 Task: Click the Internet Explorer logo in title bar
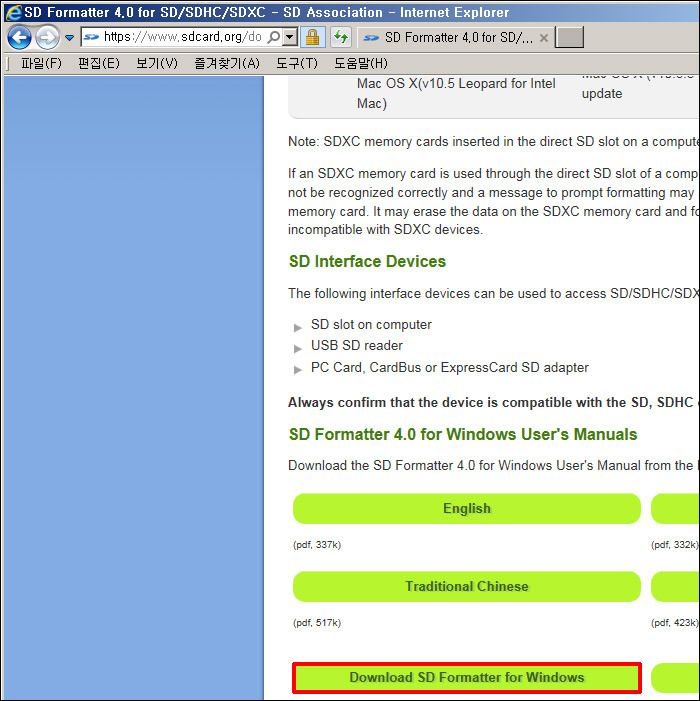tap(13, 12)
